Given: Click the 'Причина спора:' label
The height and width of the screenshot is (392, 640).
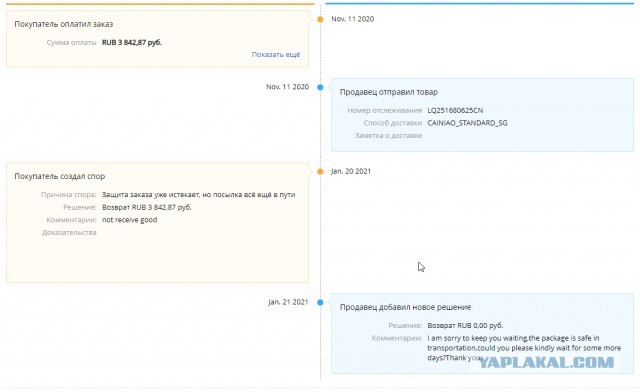Looking at the screenshot, I should point(69,195).
